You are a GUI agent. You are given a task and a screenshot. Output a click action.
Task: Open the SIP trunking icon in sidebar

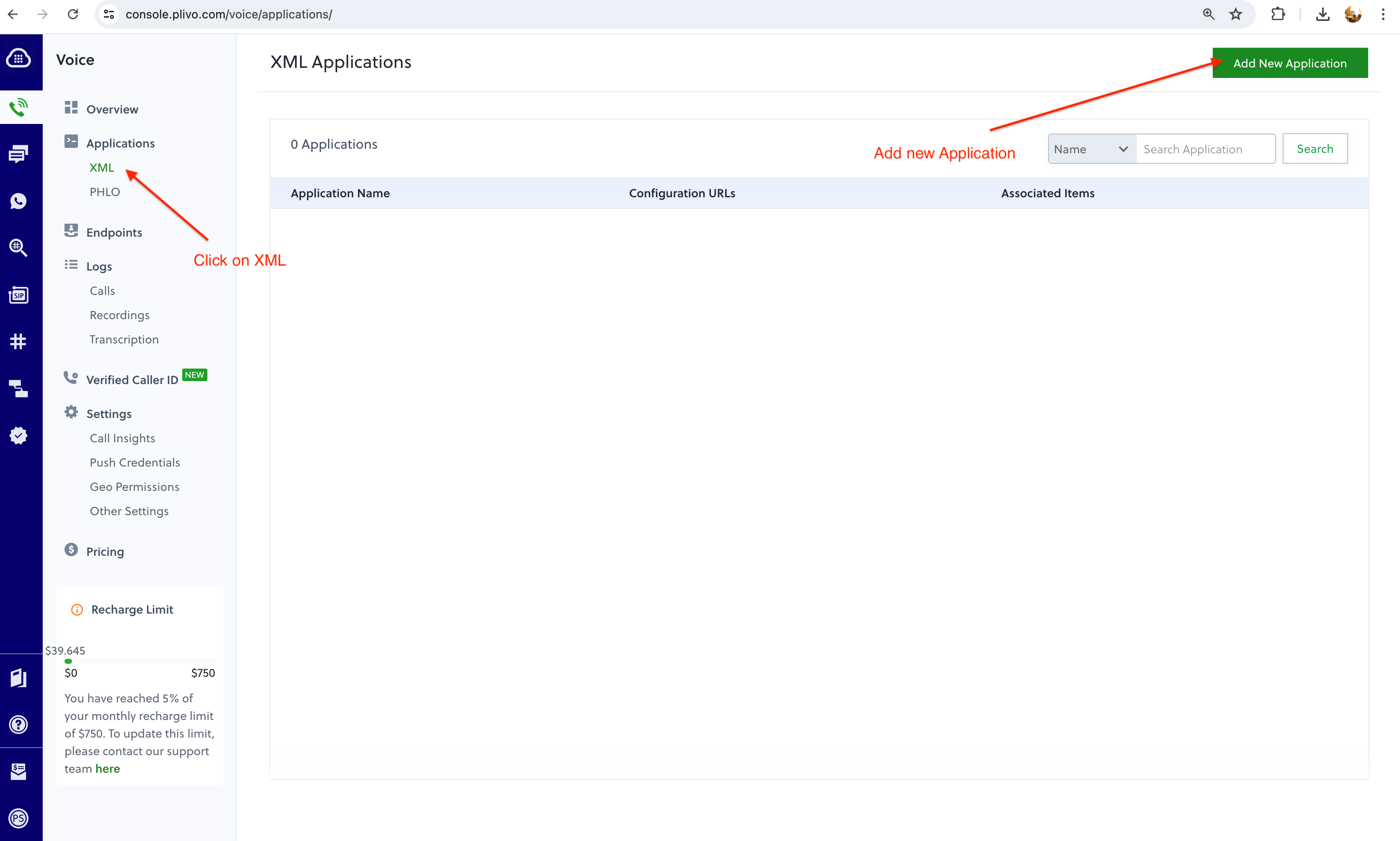coord(19,295)
